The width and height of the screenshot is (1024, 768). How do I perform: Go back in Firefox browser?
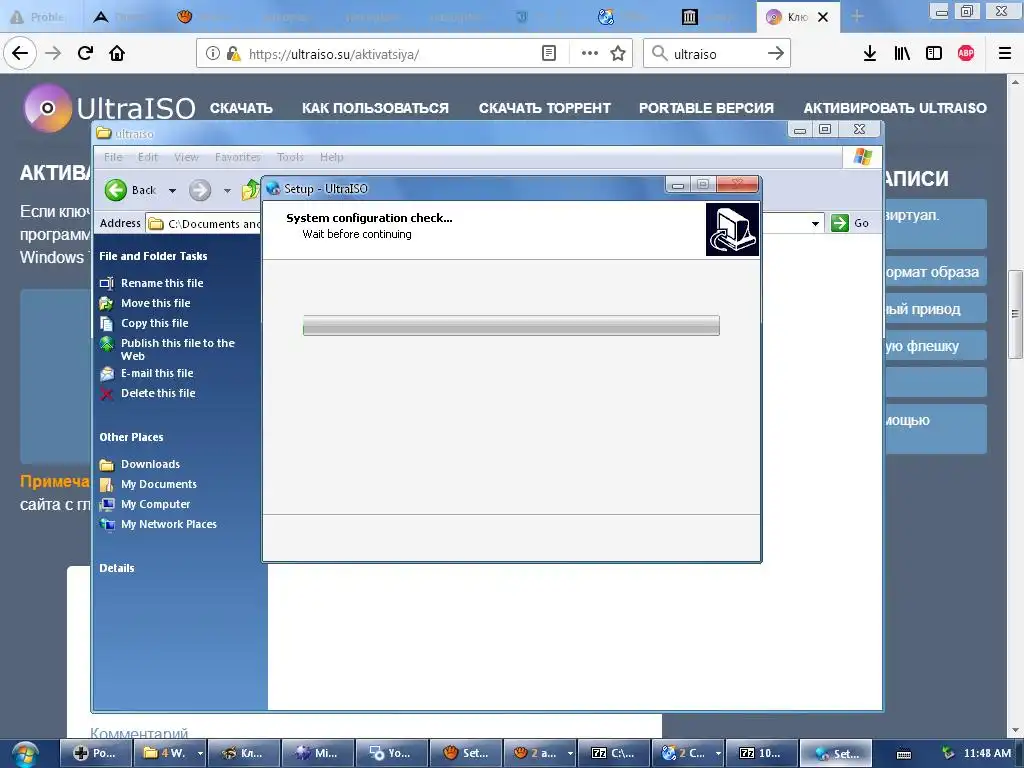click(20, 53)
